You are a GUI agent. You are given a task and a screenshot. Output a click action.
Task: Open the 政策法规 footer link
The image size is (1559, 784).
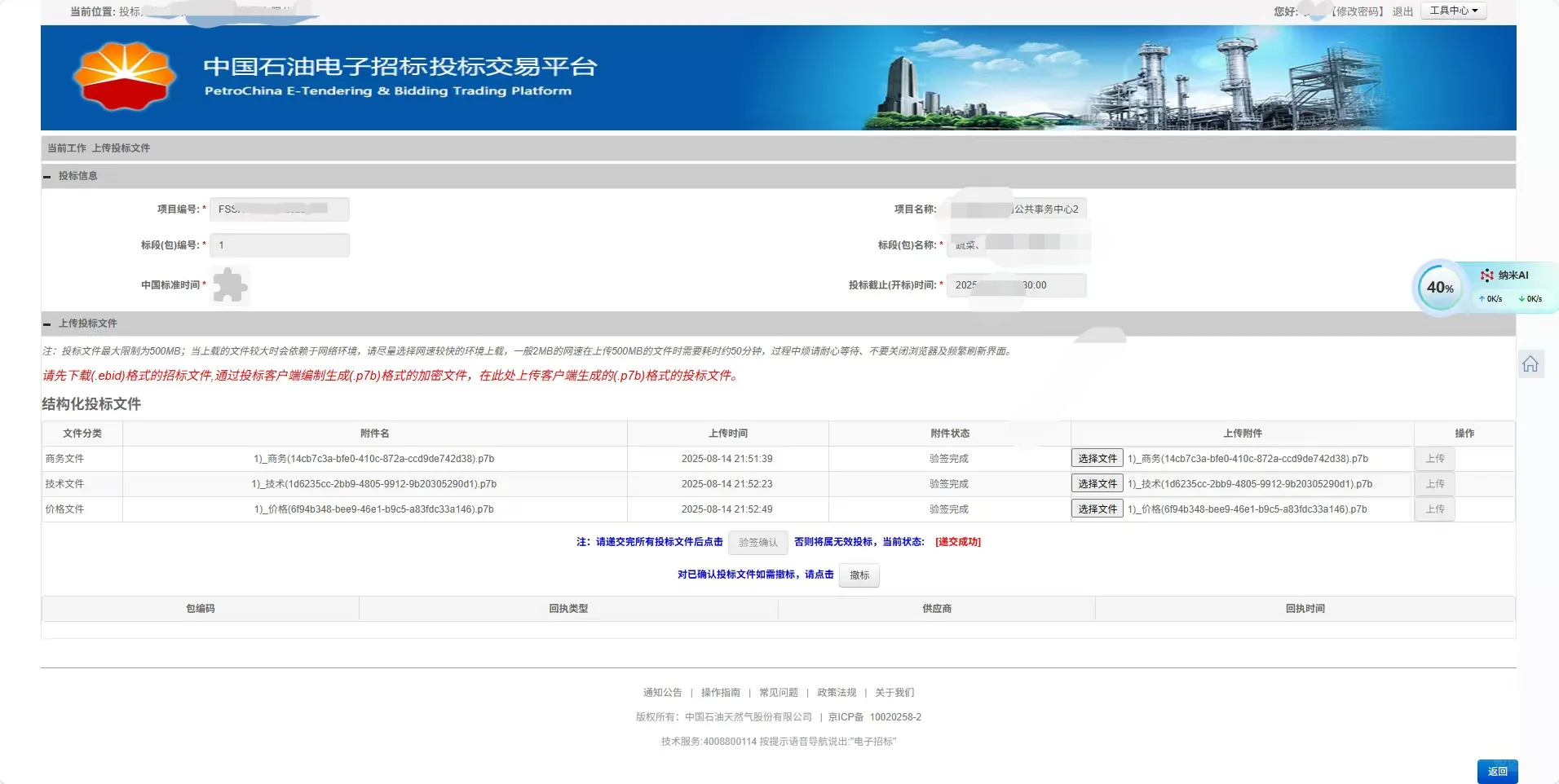click(x=837, y=693)
